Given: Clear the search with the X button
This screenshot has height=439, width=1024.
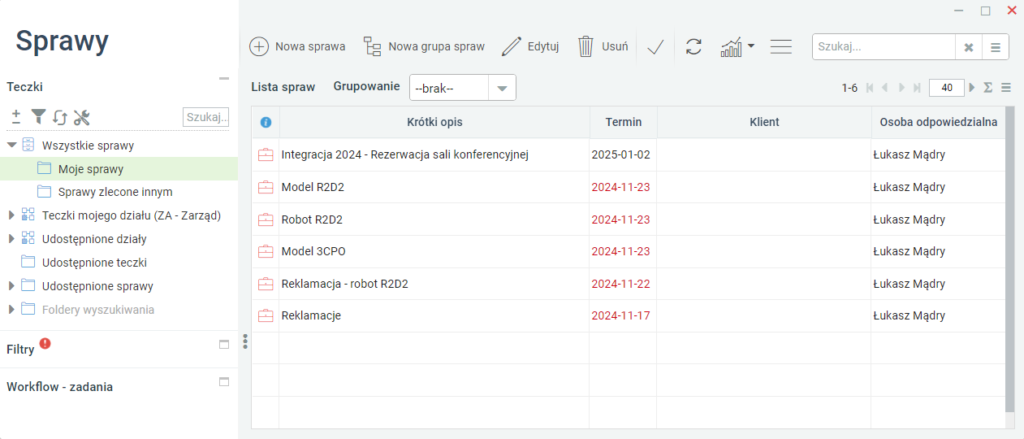Looking at the screenshot, I should coord(968,47).
